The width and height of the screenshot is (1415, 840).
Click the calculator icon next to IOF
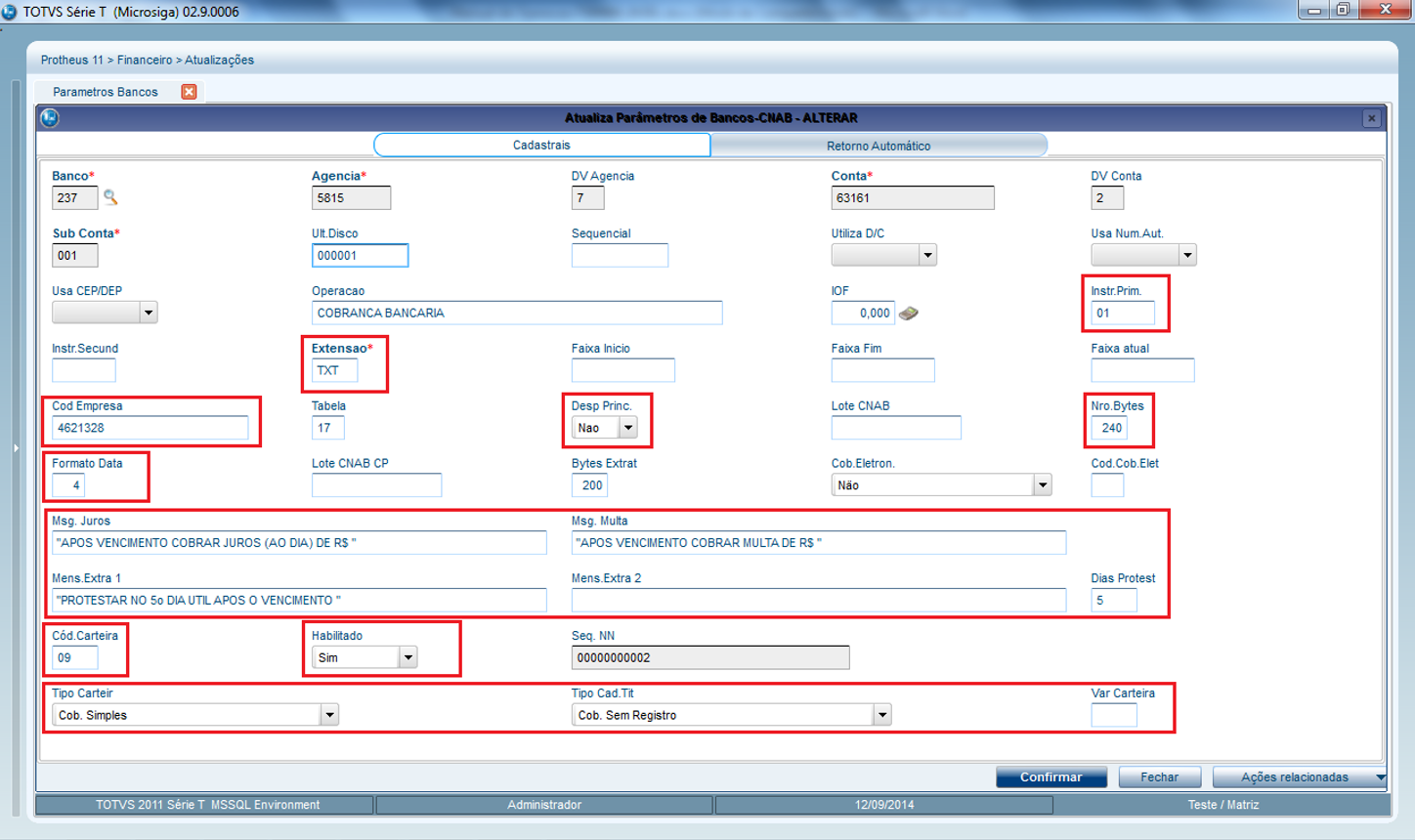(x=909, y=314)
